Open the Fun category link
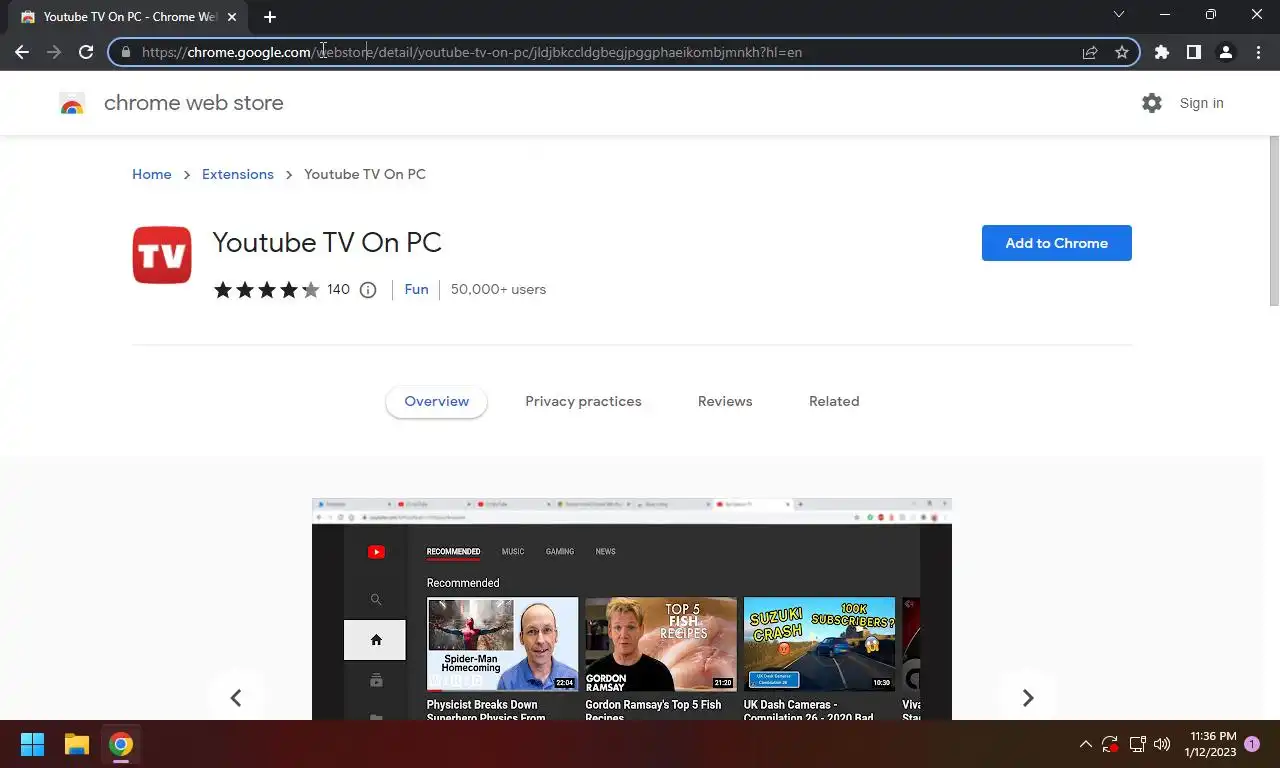The width and height of the screenshot is (1280, 768). (x=416, y=289)
